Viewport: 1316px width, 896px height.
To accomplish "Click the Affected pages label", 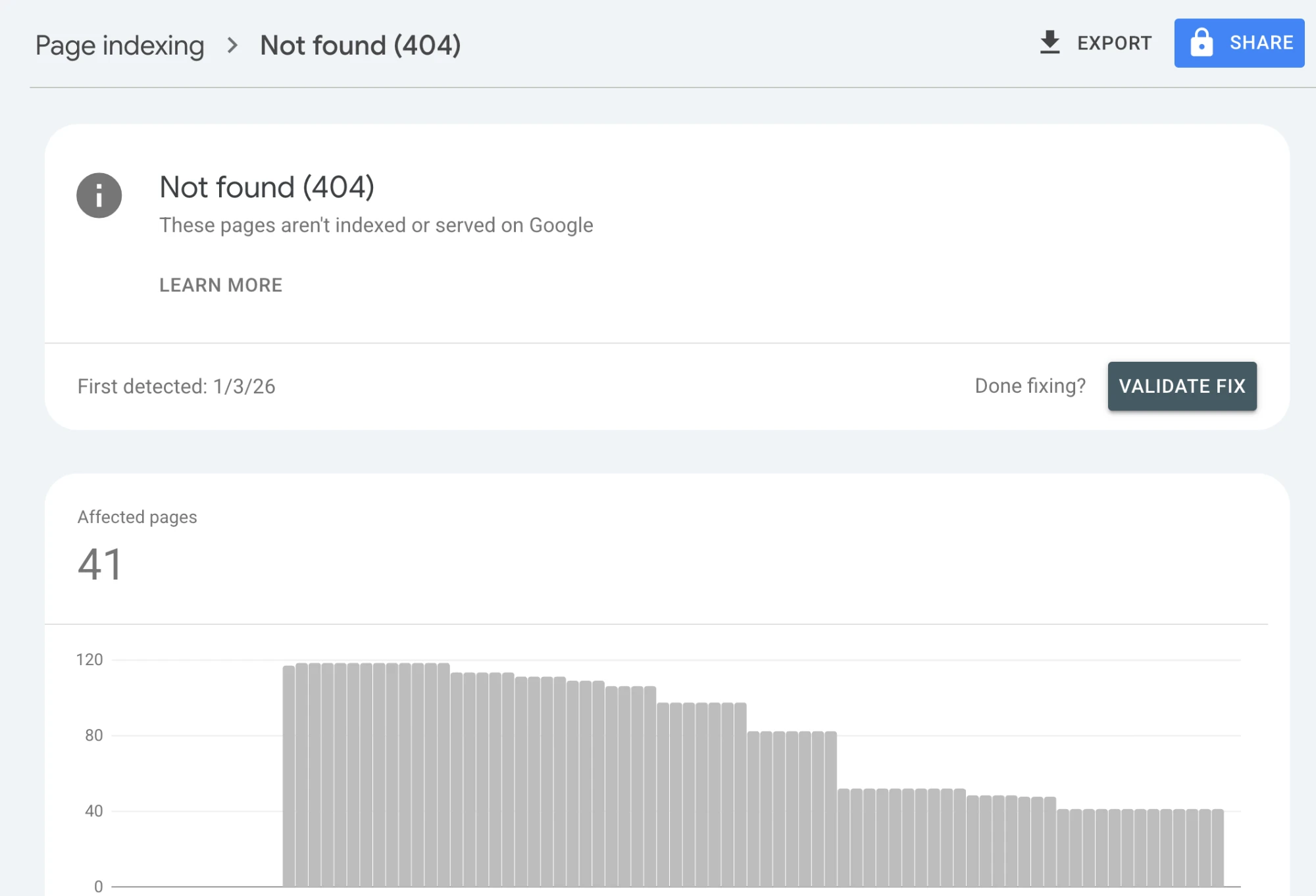I will coord(138,517).
